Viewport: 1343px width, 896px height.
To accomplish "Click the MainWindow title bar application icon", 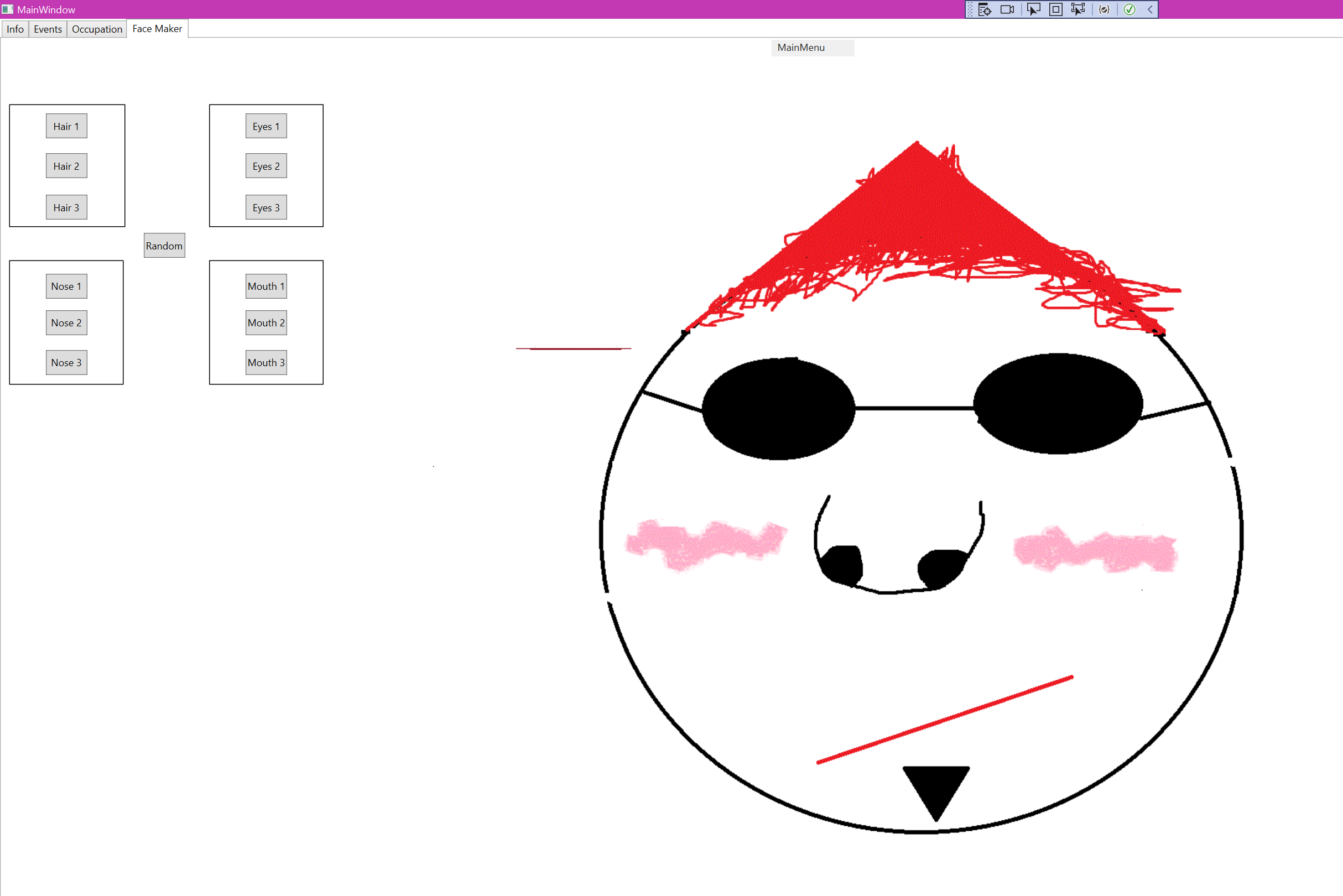I will pyautogui.click(x=7, y=9).
